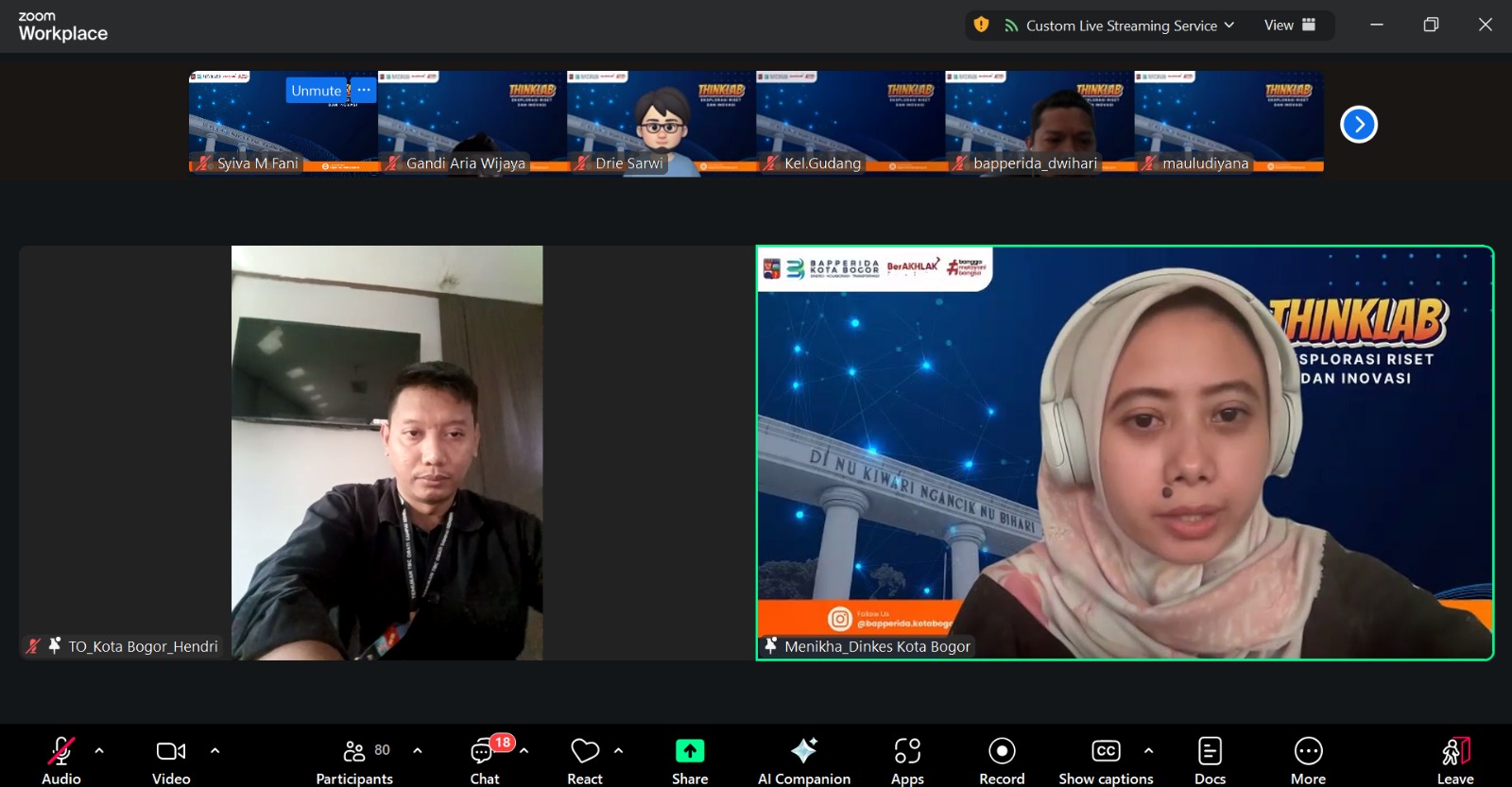Open the Participants list panel

354,751
